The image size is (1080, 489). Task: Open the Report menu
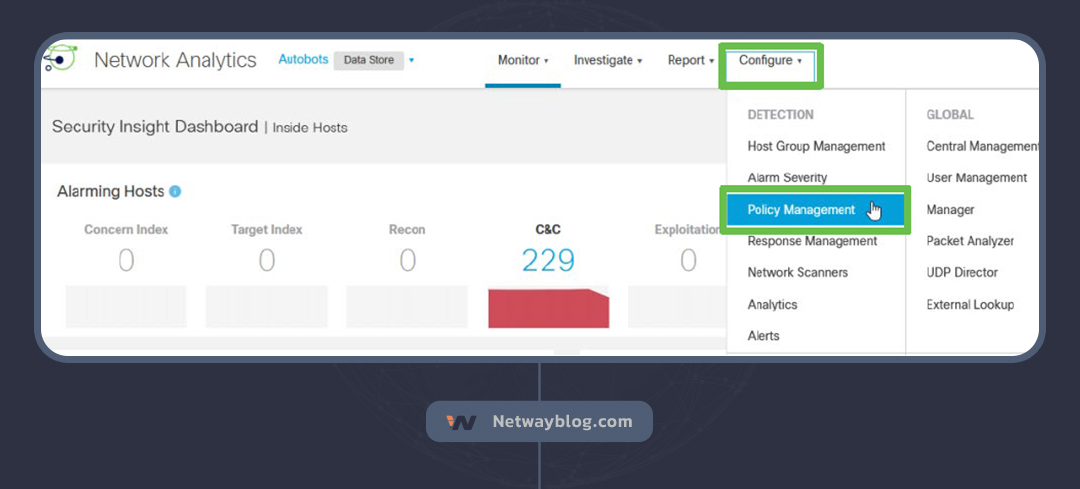click(x=690, y=60)
